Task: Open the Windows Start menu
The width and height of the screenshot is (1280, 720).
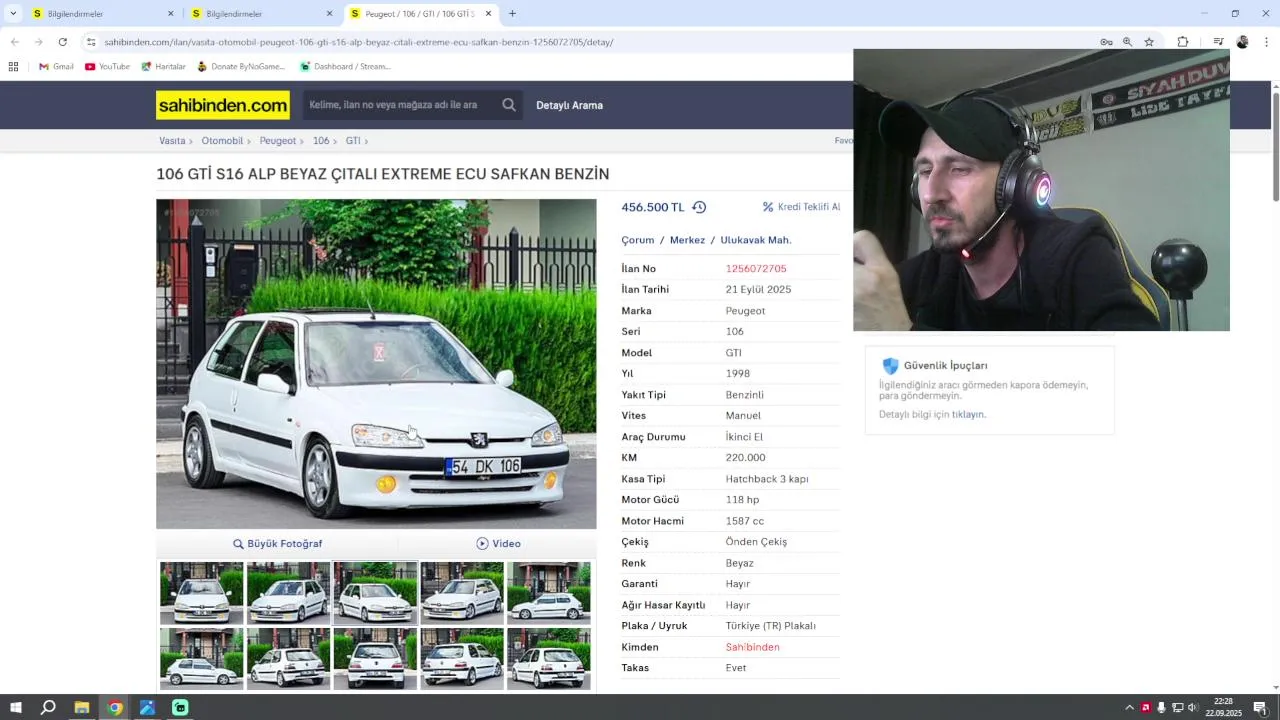Action: point(16,708)
